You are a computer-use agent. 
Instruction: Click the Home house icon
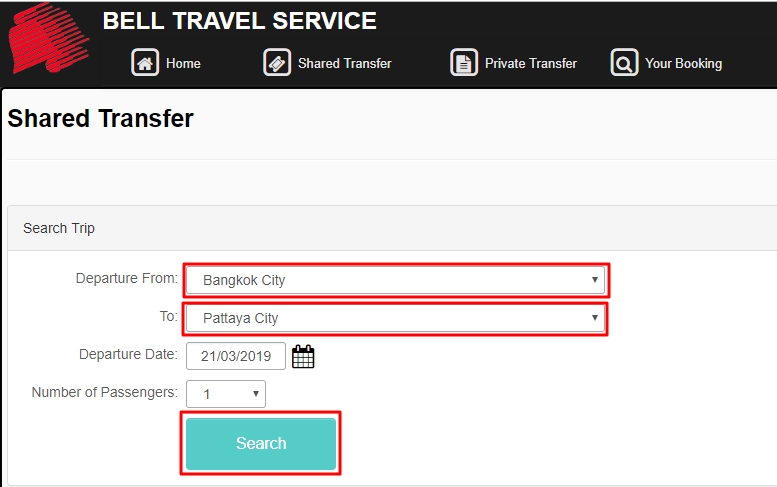pyautogui.click(x=146, y=63)
